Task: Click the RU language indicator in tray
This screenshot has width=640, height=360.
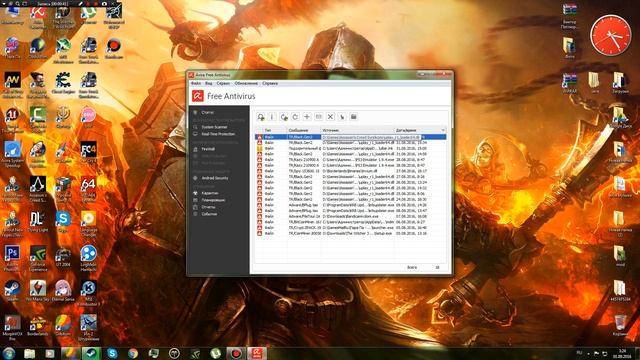Action: click(x=579, y=353)
